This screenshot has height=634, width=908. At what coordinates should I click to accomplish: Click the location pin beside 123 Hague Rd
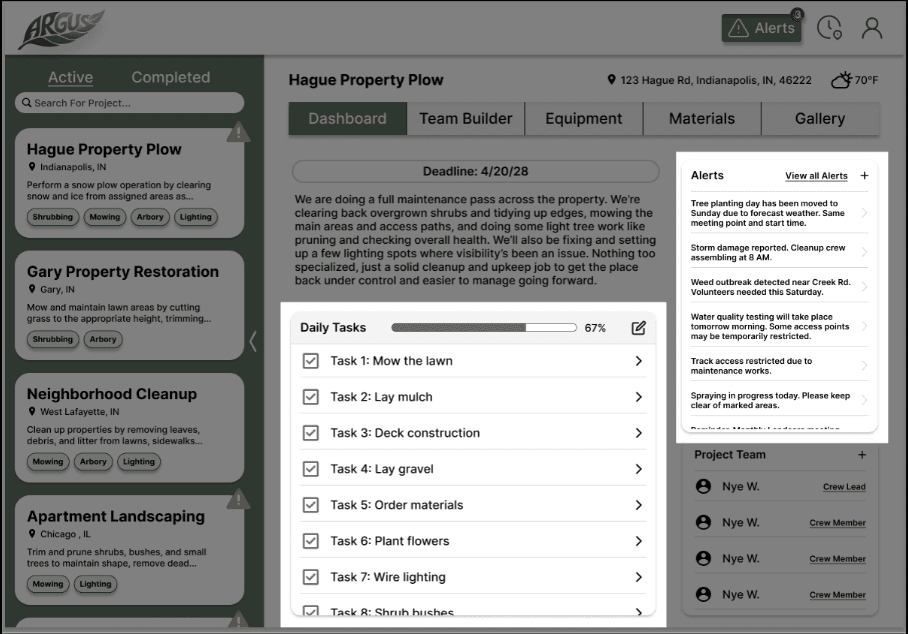pos(611,79)
